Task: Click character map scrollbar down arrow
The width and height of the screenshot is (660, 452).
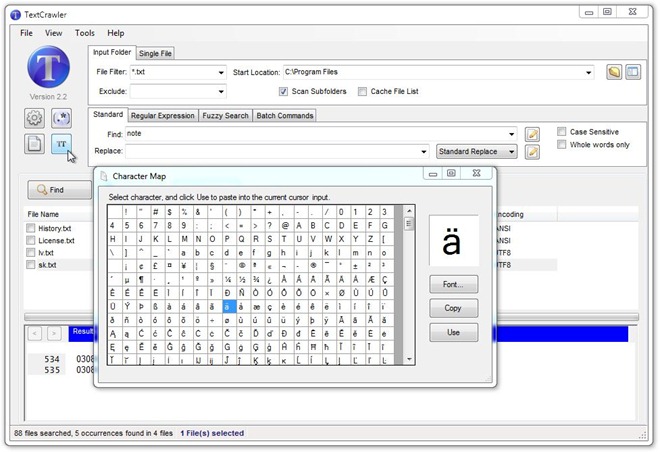Action: 409,359
